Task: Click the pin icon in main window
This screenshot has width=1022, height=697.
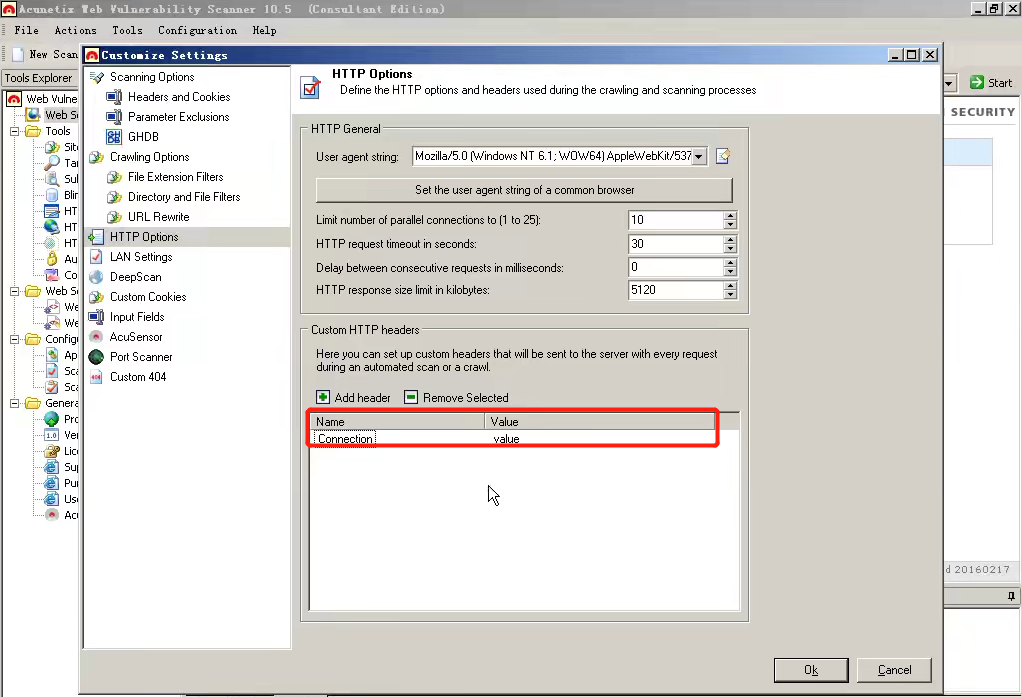Action: [1011, 596]
